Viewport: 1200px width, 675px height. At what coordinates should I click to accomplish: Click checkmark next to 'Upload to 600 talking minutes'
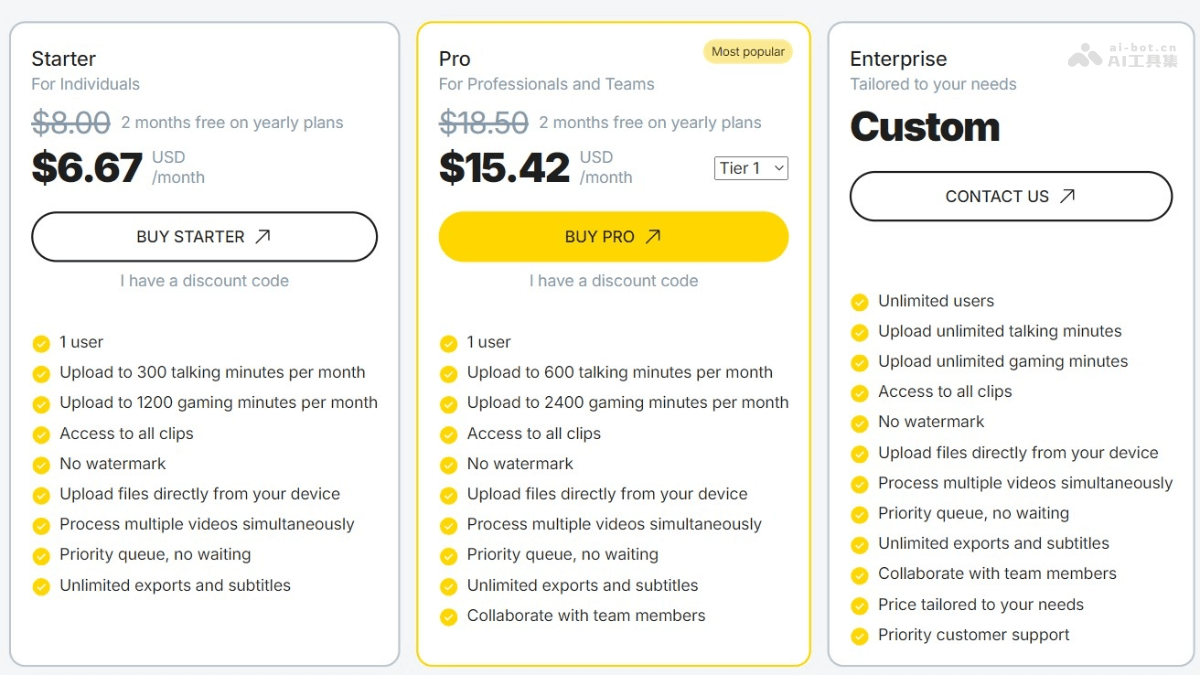pos(449,374)
